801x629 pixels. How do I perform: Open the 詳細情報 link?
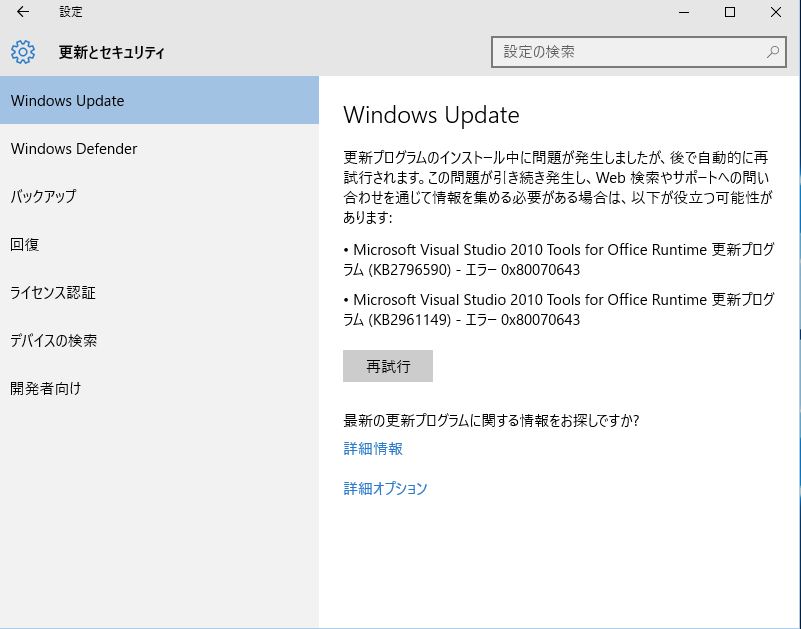coord(373,449)
